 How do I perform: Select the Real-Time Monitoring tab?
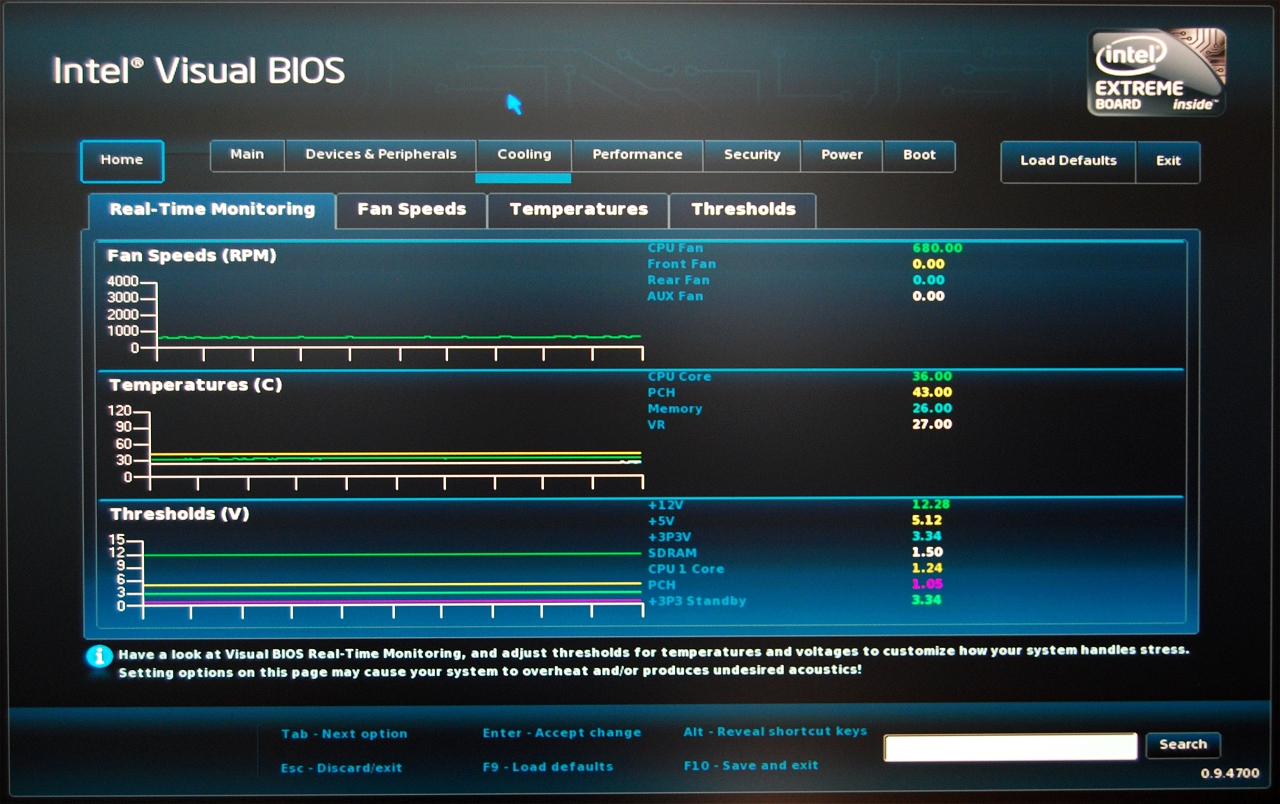point(212,210)
